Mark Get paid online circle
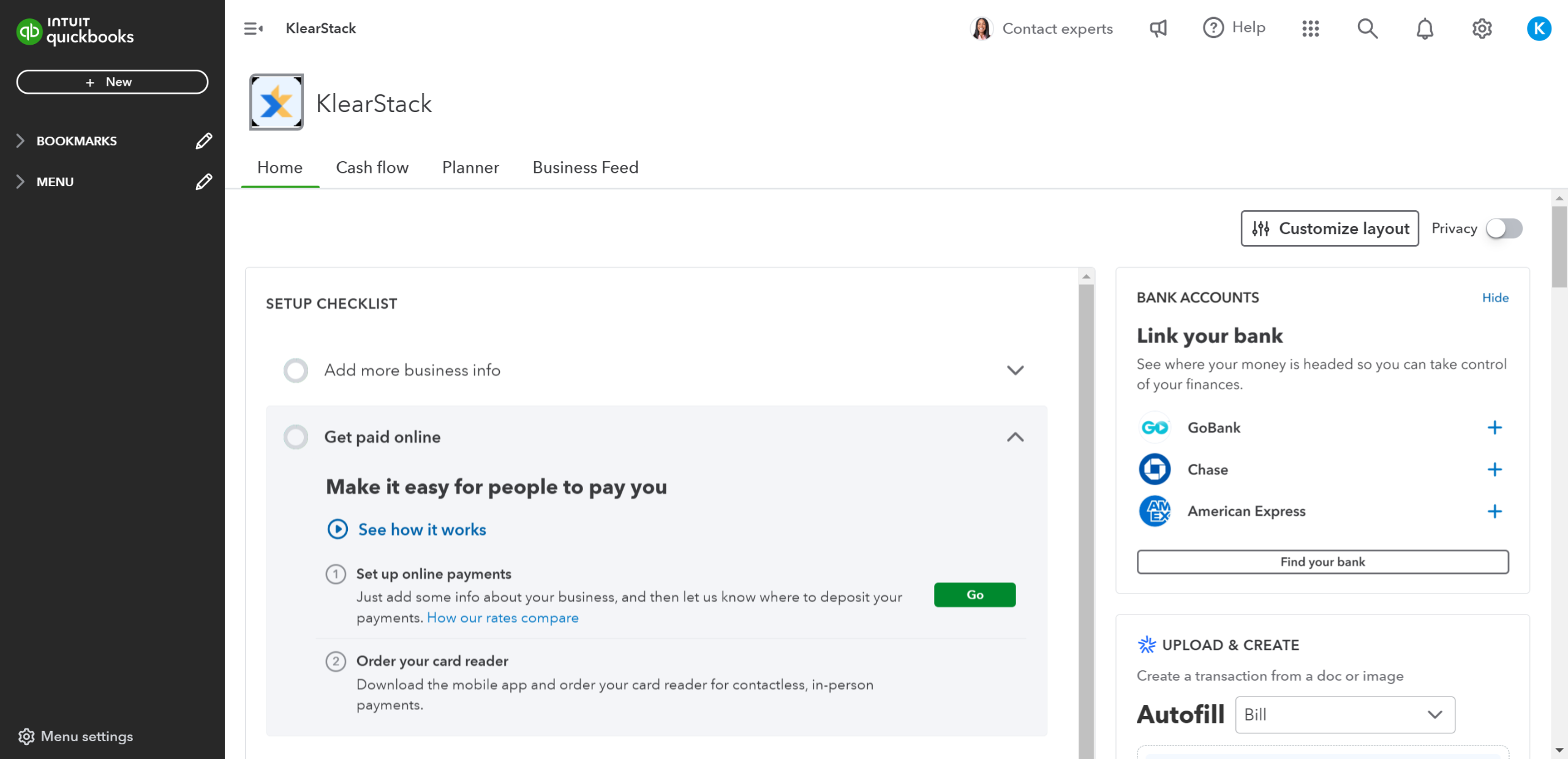Screen dimensions: 1568x759 (x=296, y=437)
